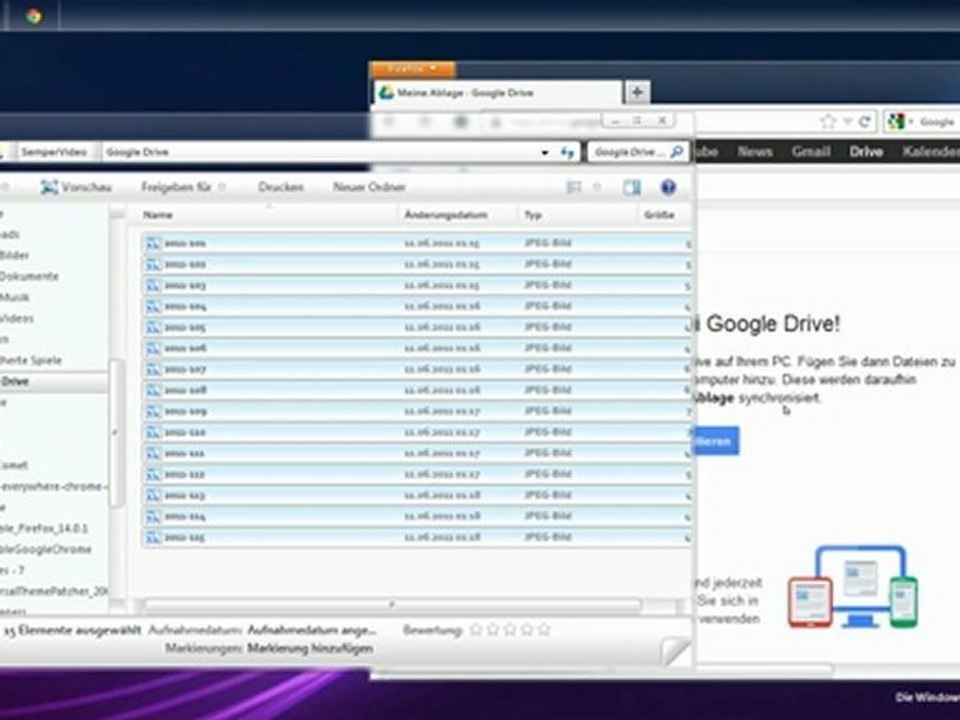Refresh the Explorer folder view
The width and height of the screenshot is (960, 720).
coord(568,152)
